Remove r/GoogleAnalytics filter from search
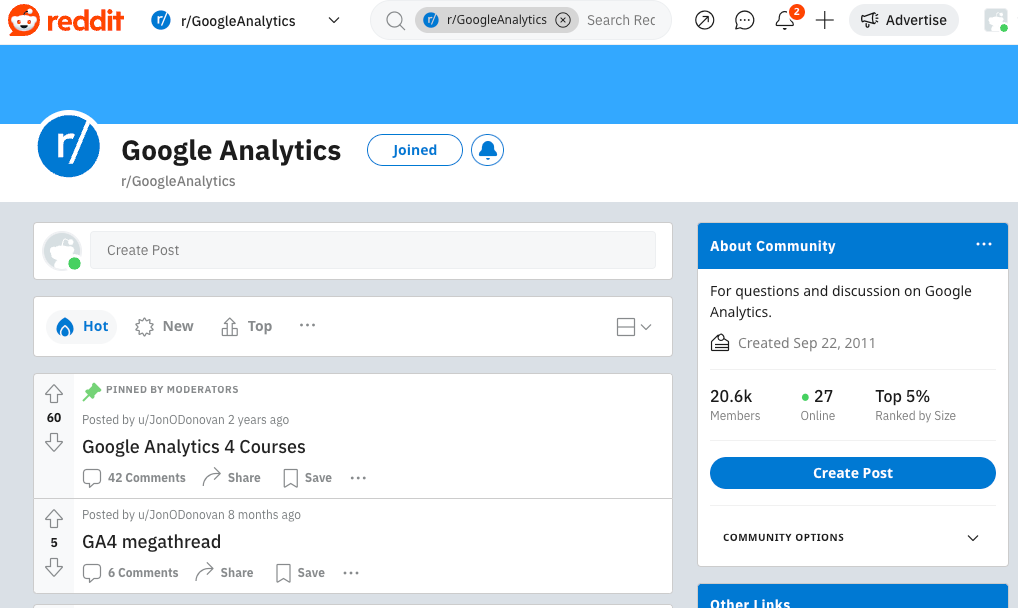1018x608 pixels. [x=563, y=20]
